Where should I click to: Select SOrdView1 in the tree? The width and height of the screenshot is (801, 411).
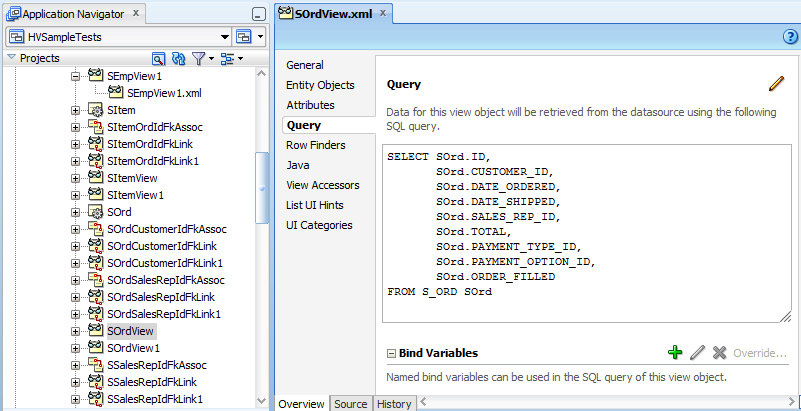coord(134,348)
